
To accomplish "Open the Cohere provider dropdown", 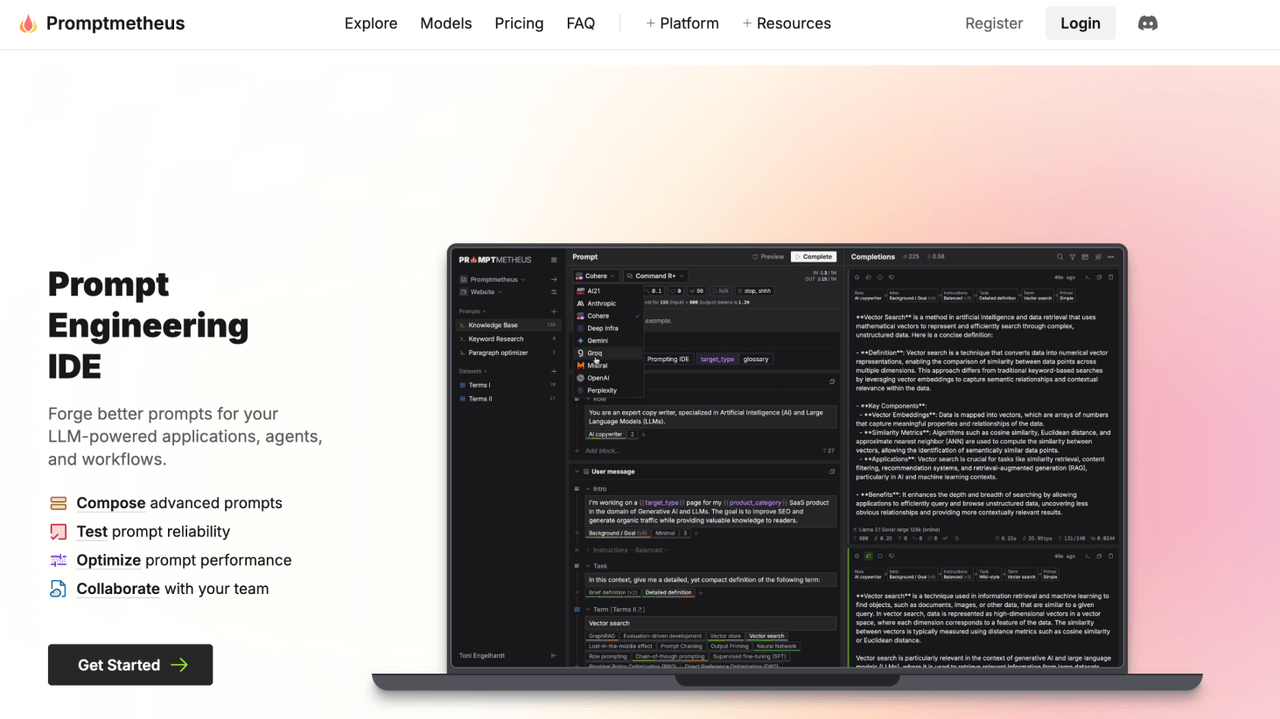I will coord(596,276).
